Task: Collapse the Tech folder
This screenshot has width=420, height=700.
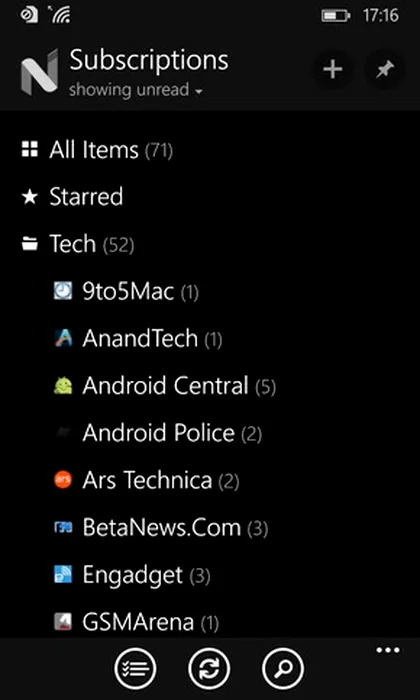Action: (78, 244)
